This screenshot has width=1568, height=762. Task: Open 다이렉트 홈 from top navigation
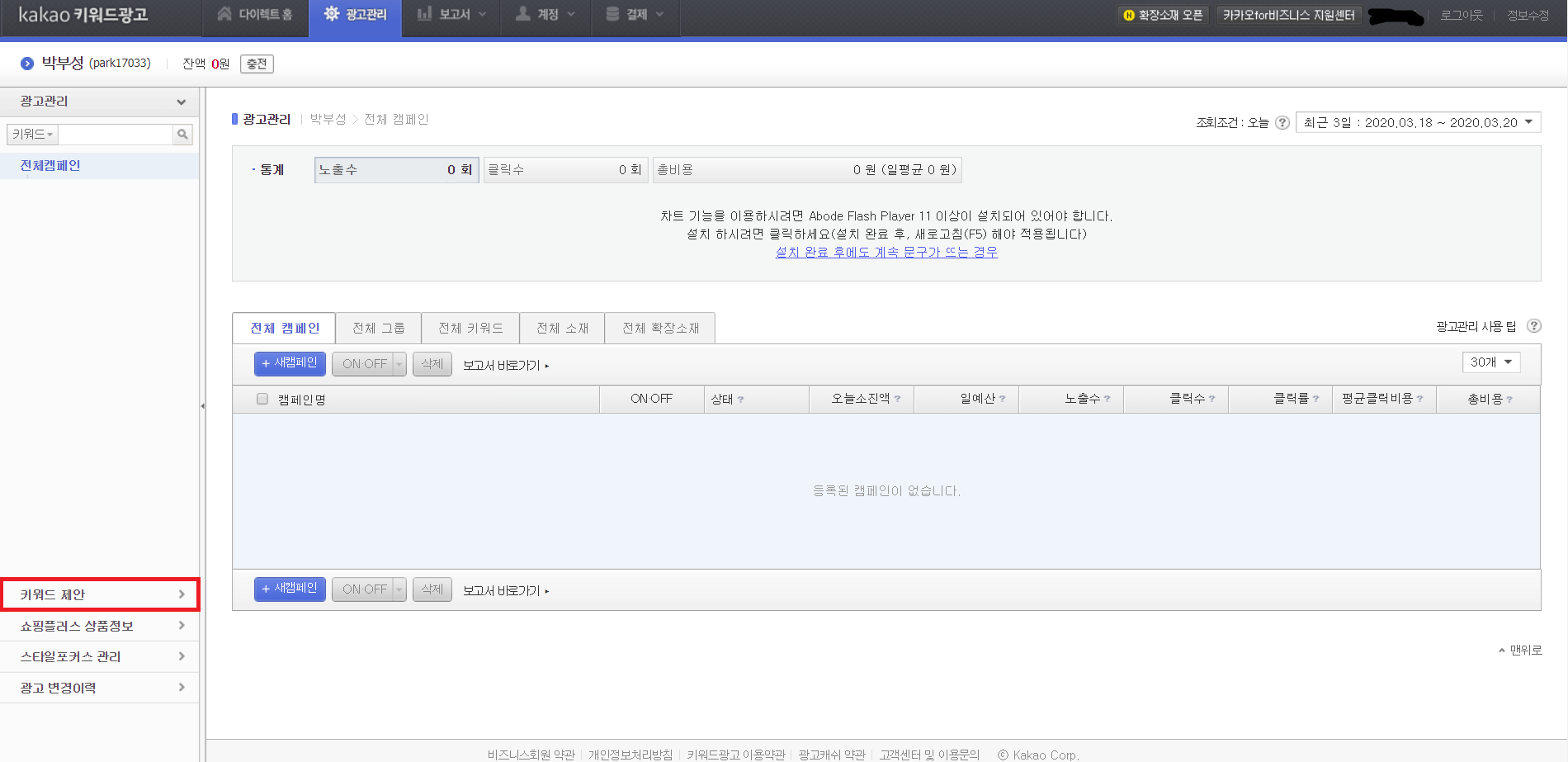tap(255, 15)
